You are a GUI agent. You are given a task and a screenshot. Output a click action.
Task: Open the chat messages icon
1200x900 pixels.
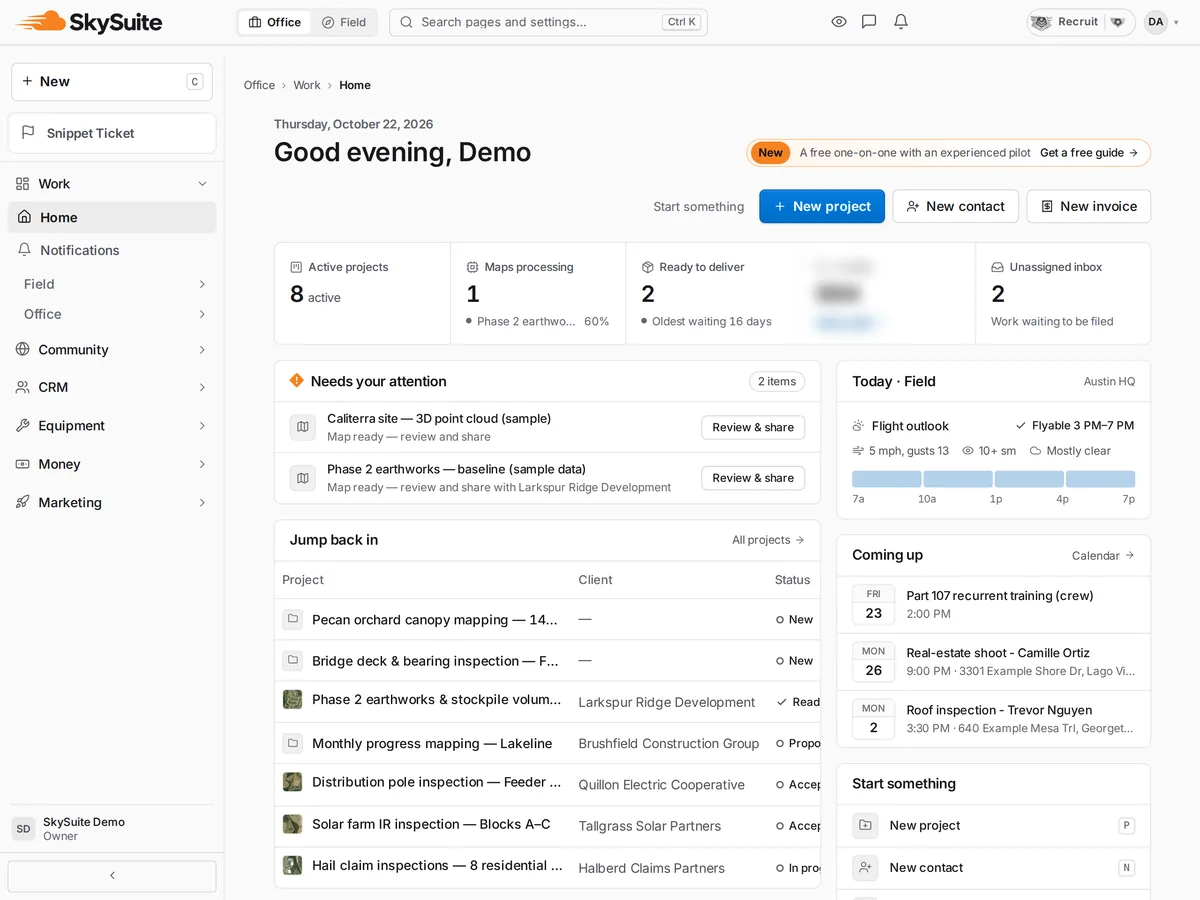[869, 22]
